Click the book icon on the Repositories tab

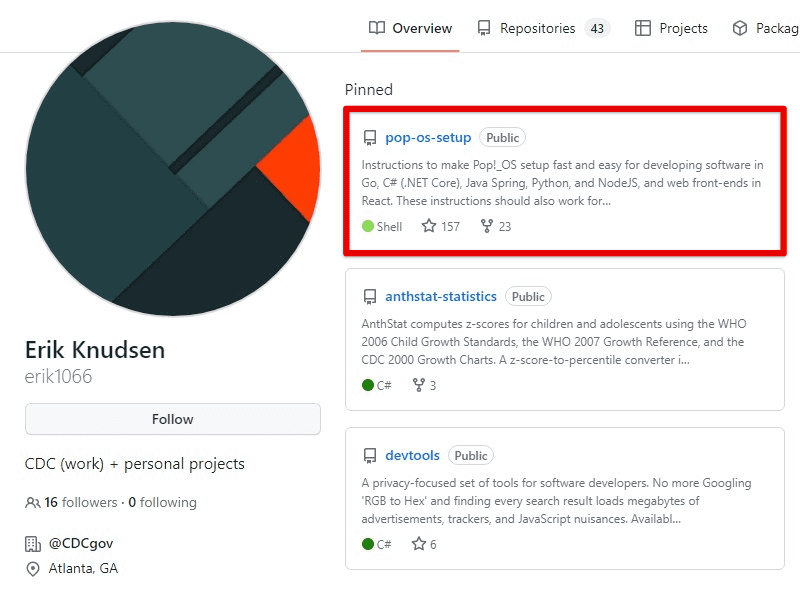coord(483,28)
